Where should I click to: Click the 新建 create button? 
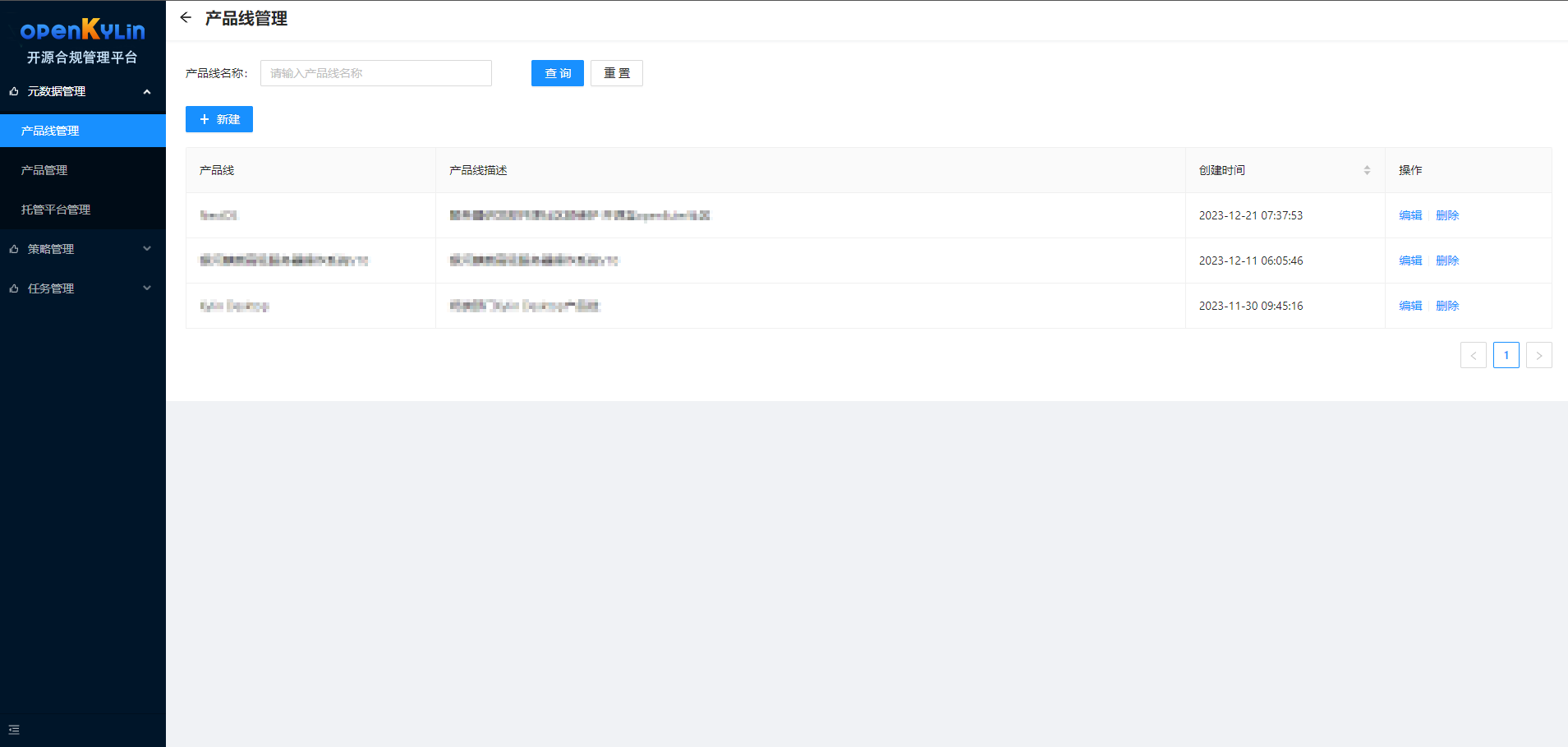219,119
